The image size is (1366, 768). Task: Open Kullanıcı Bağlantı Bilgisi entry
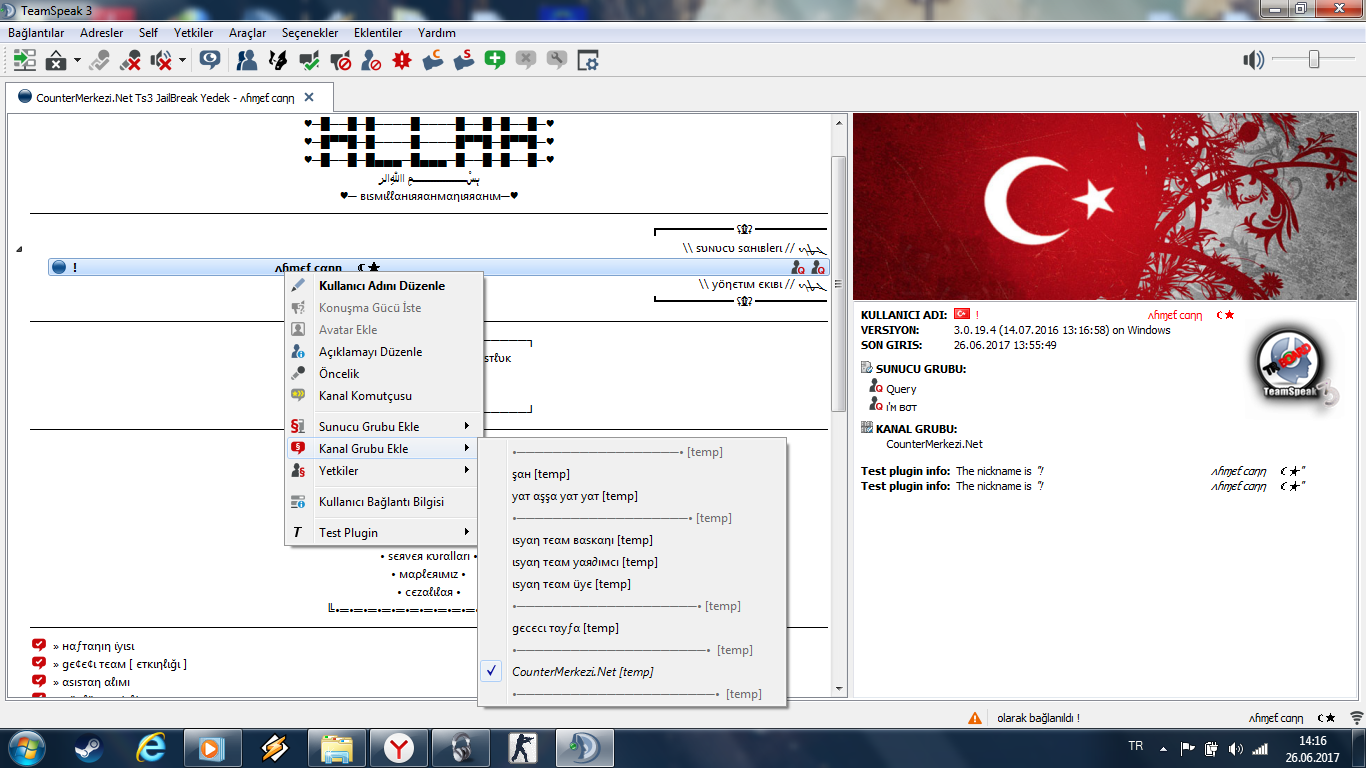click(384, 502)
